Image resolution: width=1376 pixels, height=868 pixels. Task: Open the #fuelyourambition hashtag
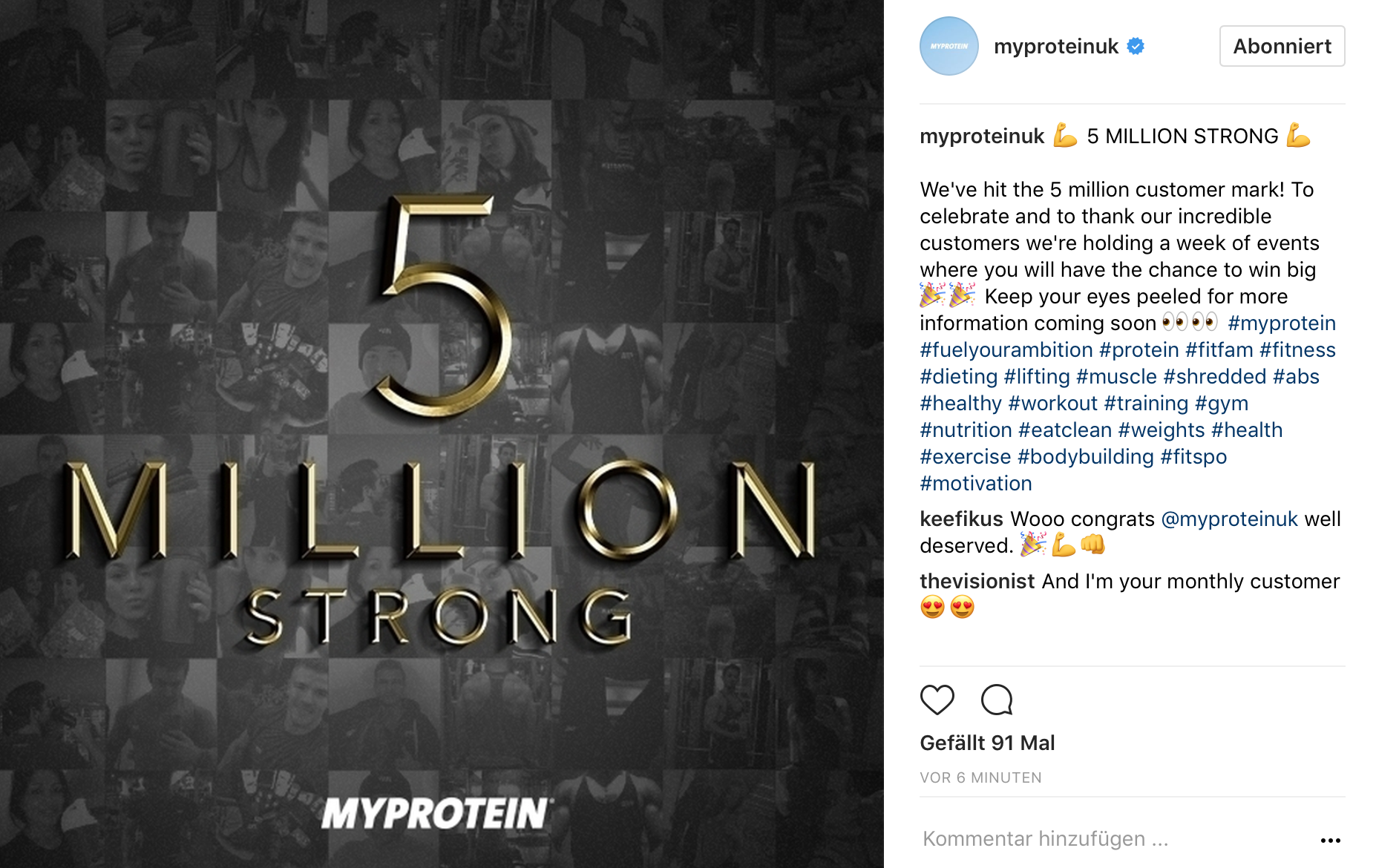1006,349
